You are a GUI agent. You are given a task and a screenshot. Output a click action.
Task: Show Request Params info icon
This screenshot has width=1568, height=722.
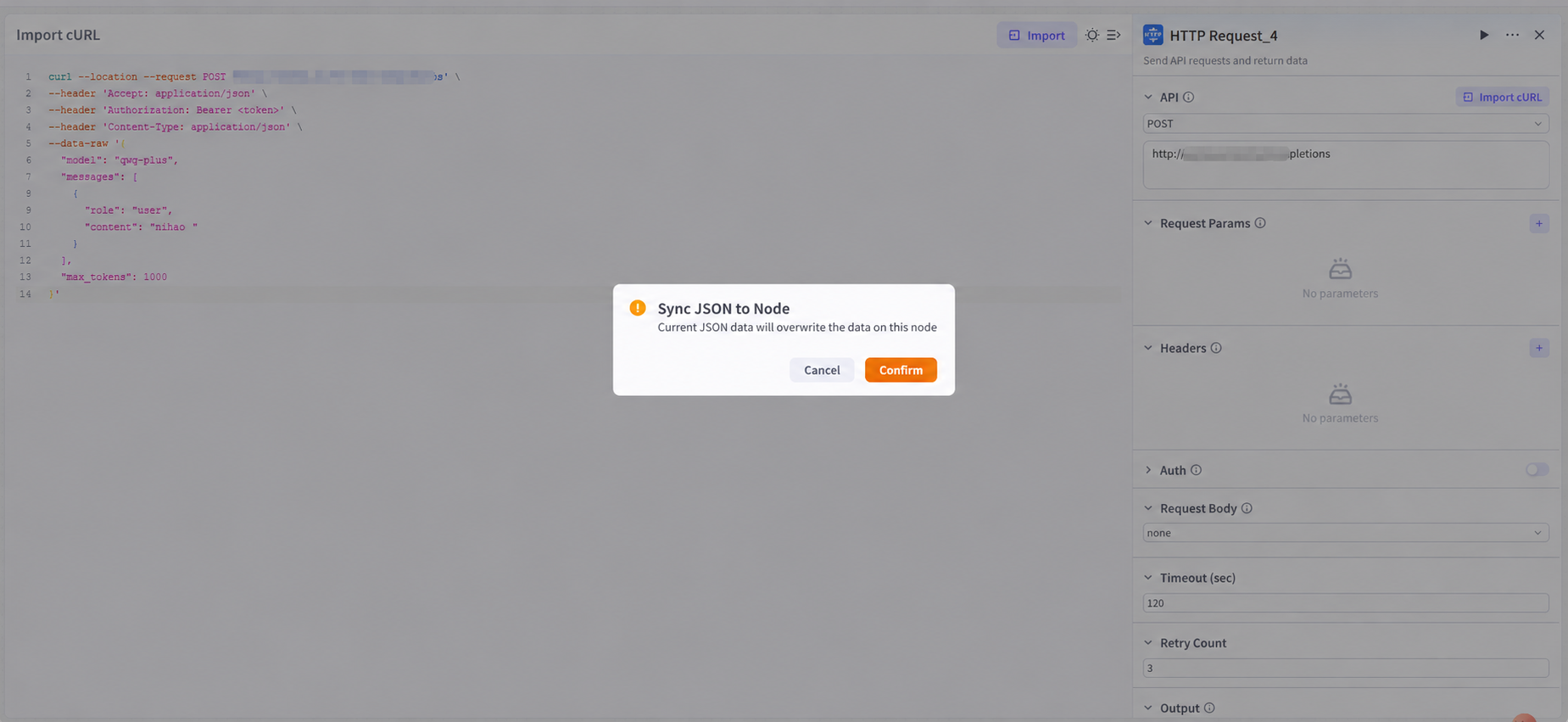click(x=1260, y=223)
